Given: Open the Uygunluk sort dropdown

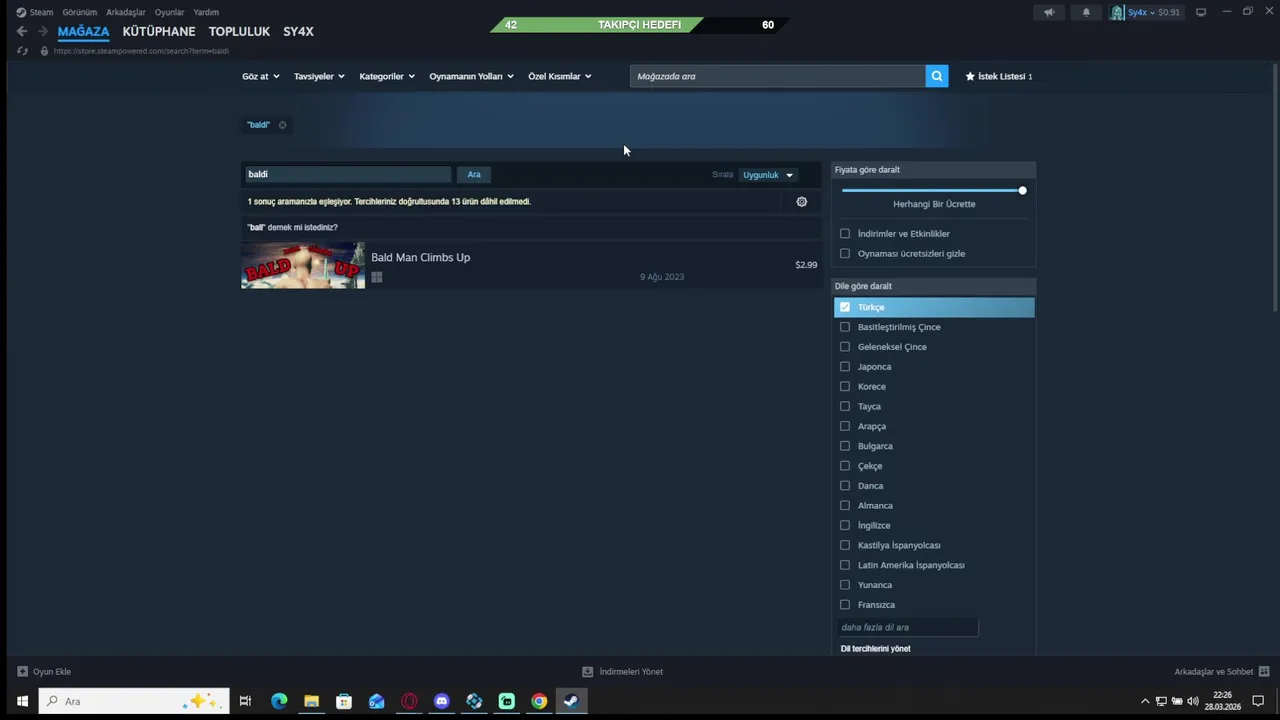Looking at the screenshot, I should 768,175.
